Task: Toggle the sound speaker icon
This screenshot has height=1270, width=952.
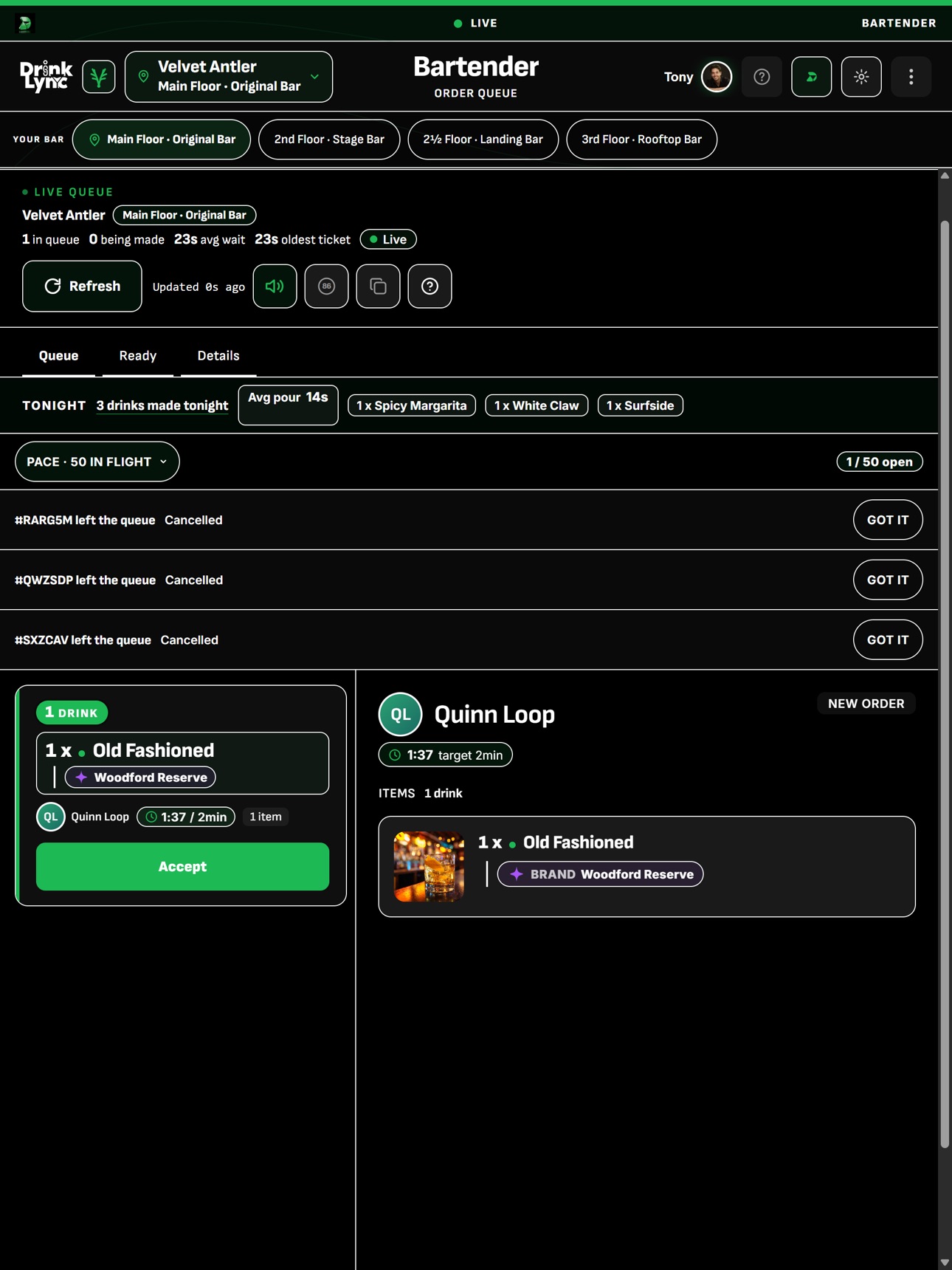Action: [275, 286]
